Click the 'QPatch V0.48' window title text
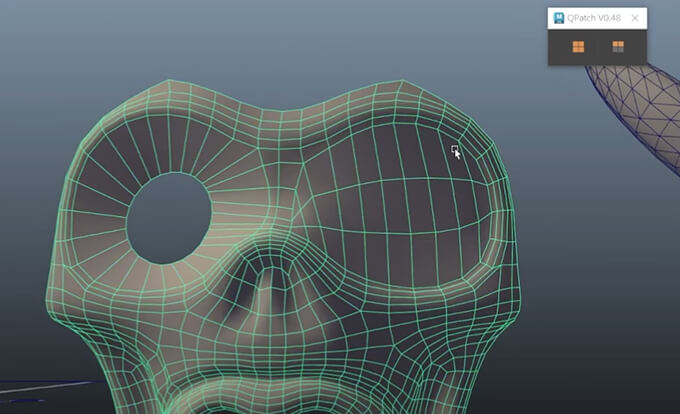The image size is (680, 414). coord(594,18)
